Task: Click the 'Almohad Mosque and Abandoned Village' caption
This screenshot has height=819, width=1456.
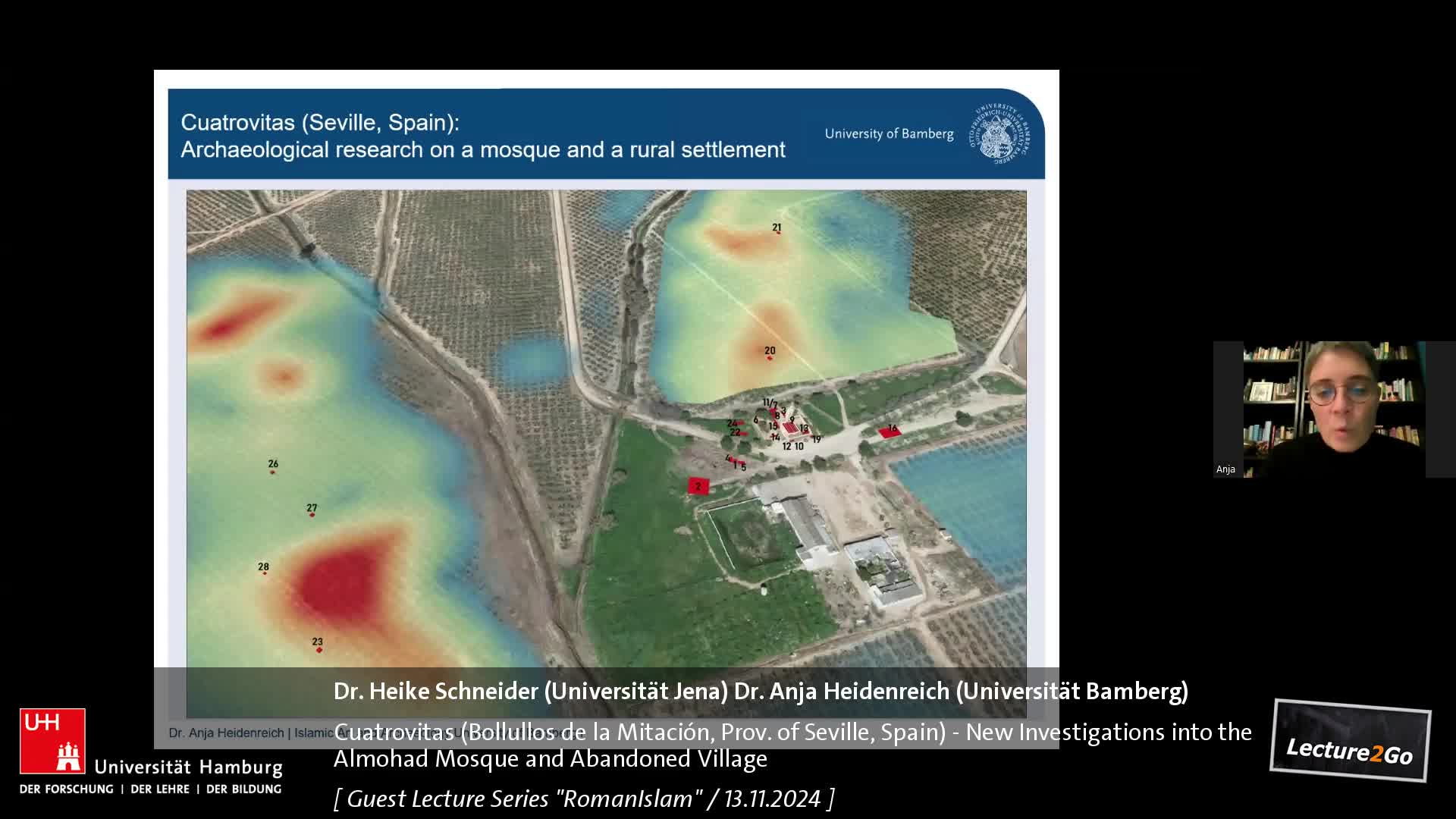Action: click(551, 758)
